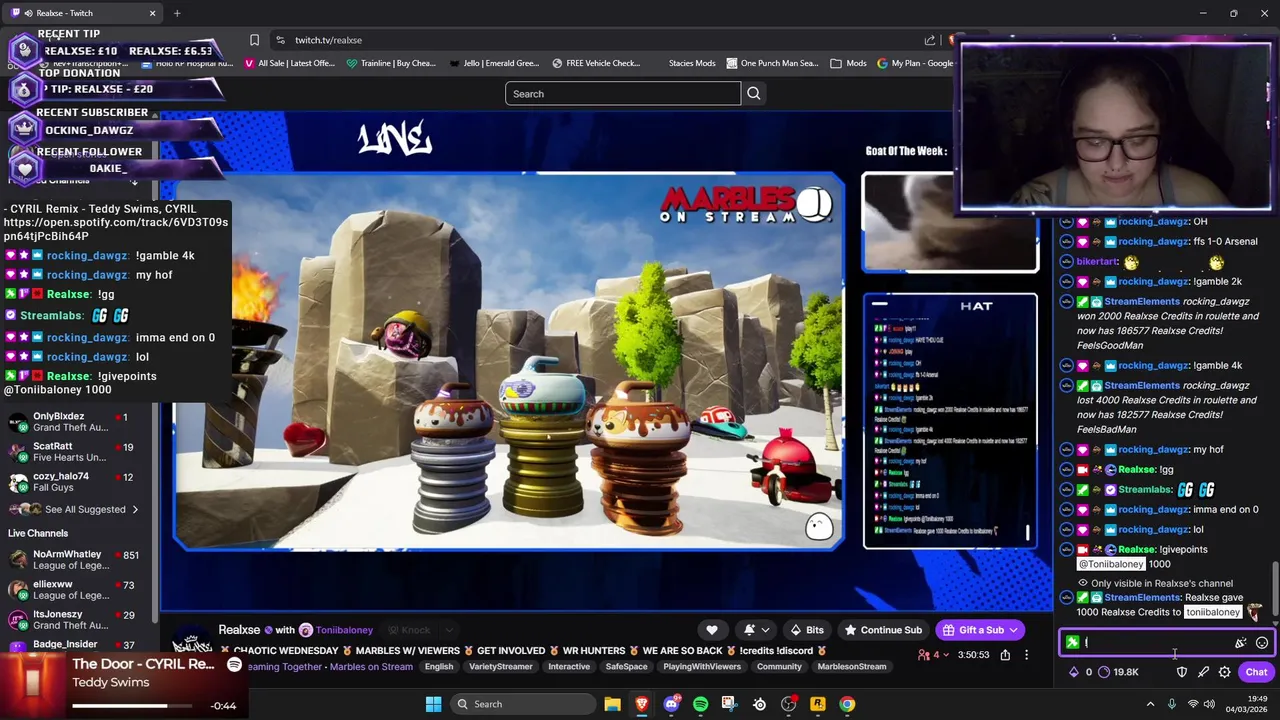Image resolution: width=1280 pixels, height=720 pixels.
Task: Click the chat badge icon in input
Action: 1073,643
